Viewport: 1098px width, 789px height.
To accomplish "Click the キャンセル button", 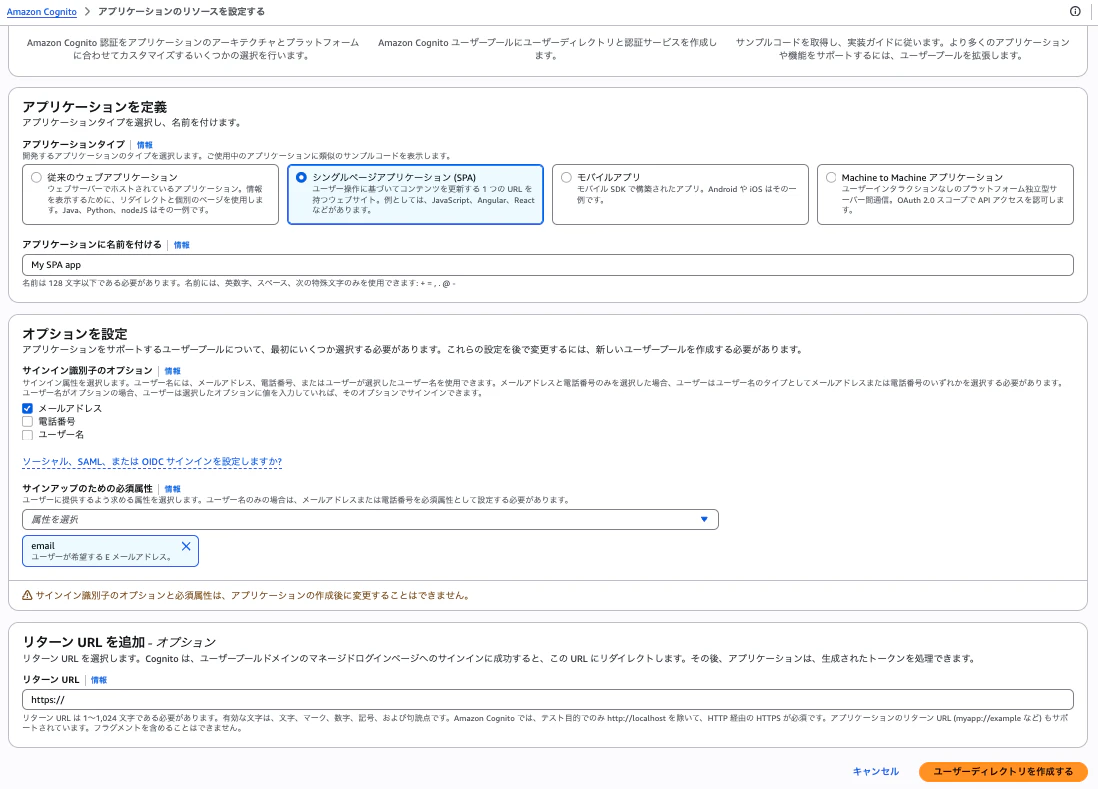I will pyautogui.click(x=875, y=771).
